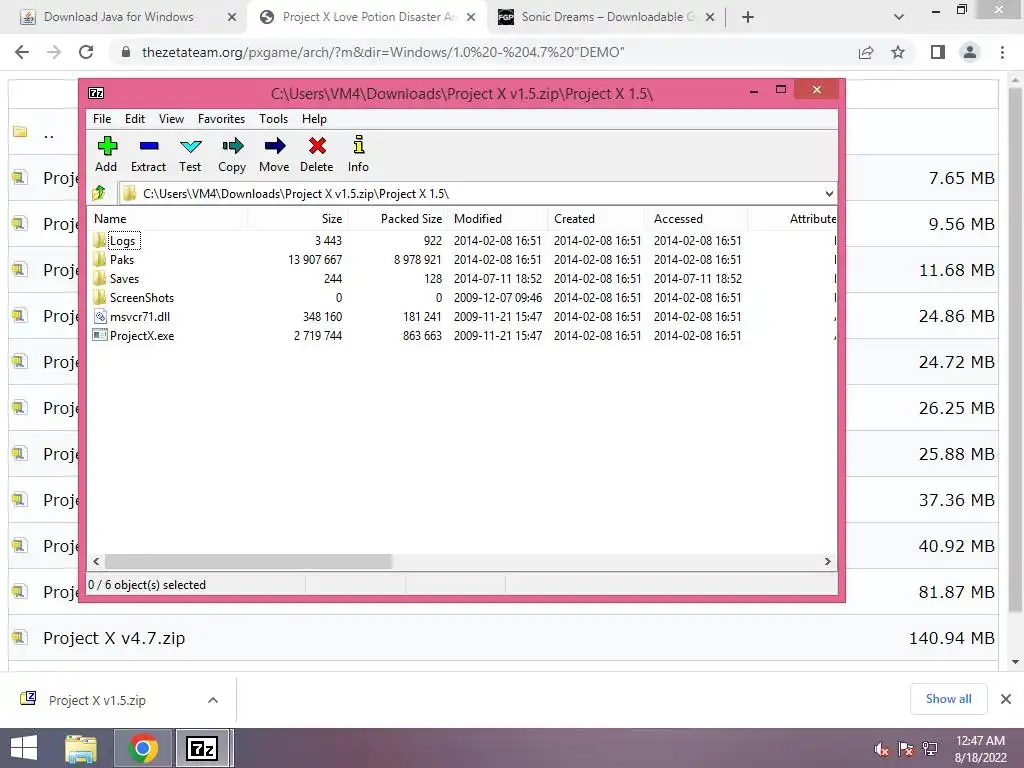Open Project X v4.7.zip link on webpage
The width and height of the screenshot is (1024, 768).
coord(114,638)
